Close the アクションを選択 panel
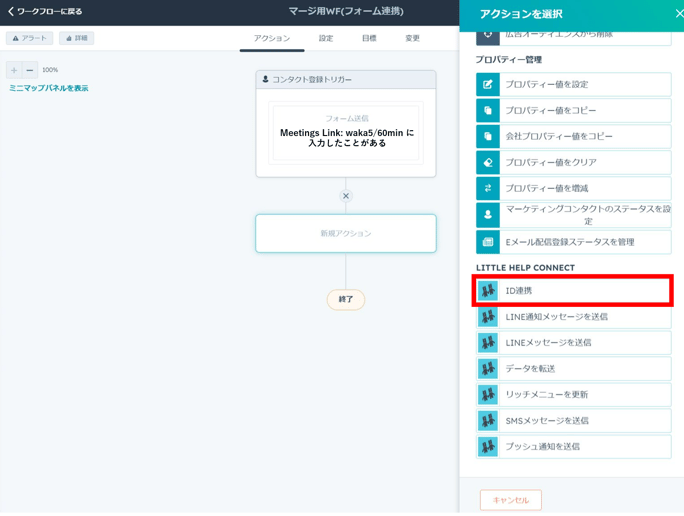Screen dimensions: 684x516 tap(678, 13)
